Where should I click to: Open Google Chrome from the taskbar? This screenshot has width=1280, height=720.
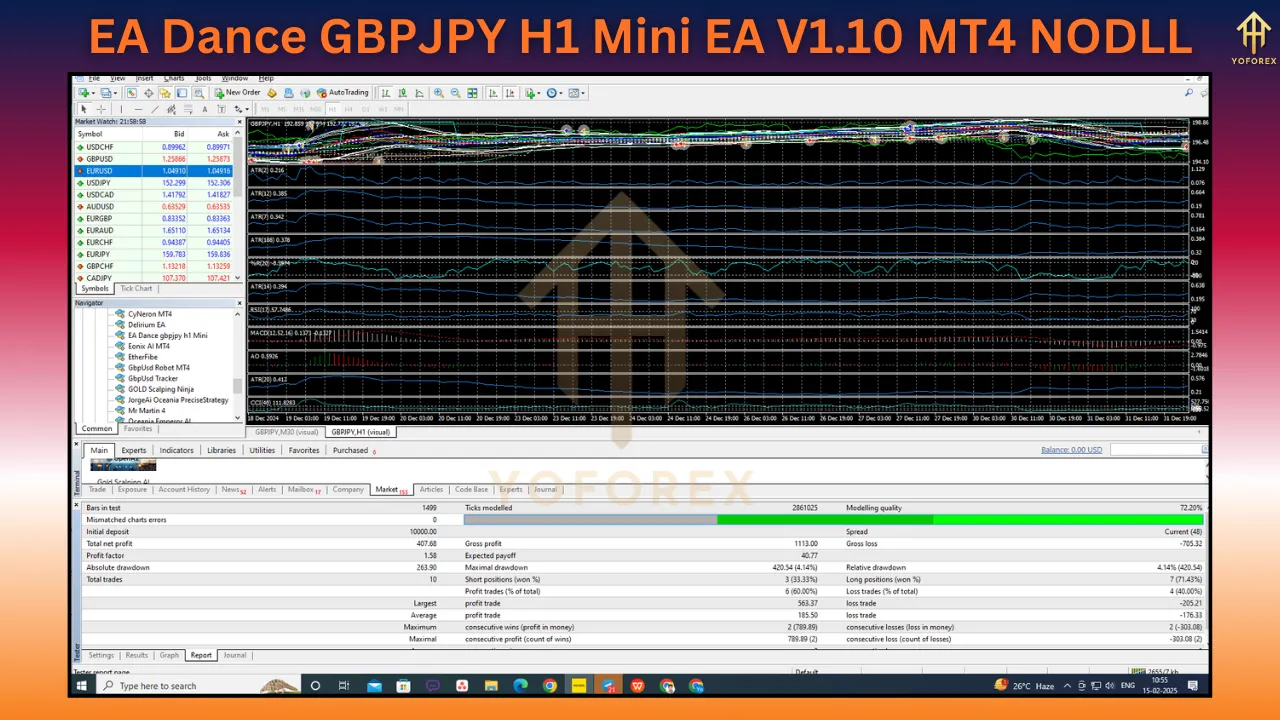click(x=550, y=686)
